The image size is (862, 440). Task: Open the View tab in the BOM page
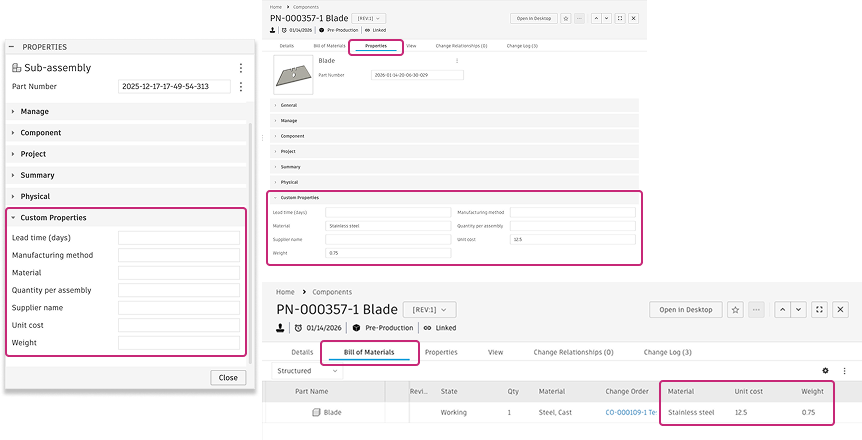coord(495,352)
